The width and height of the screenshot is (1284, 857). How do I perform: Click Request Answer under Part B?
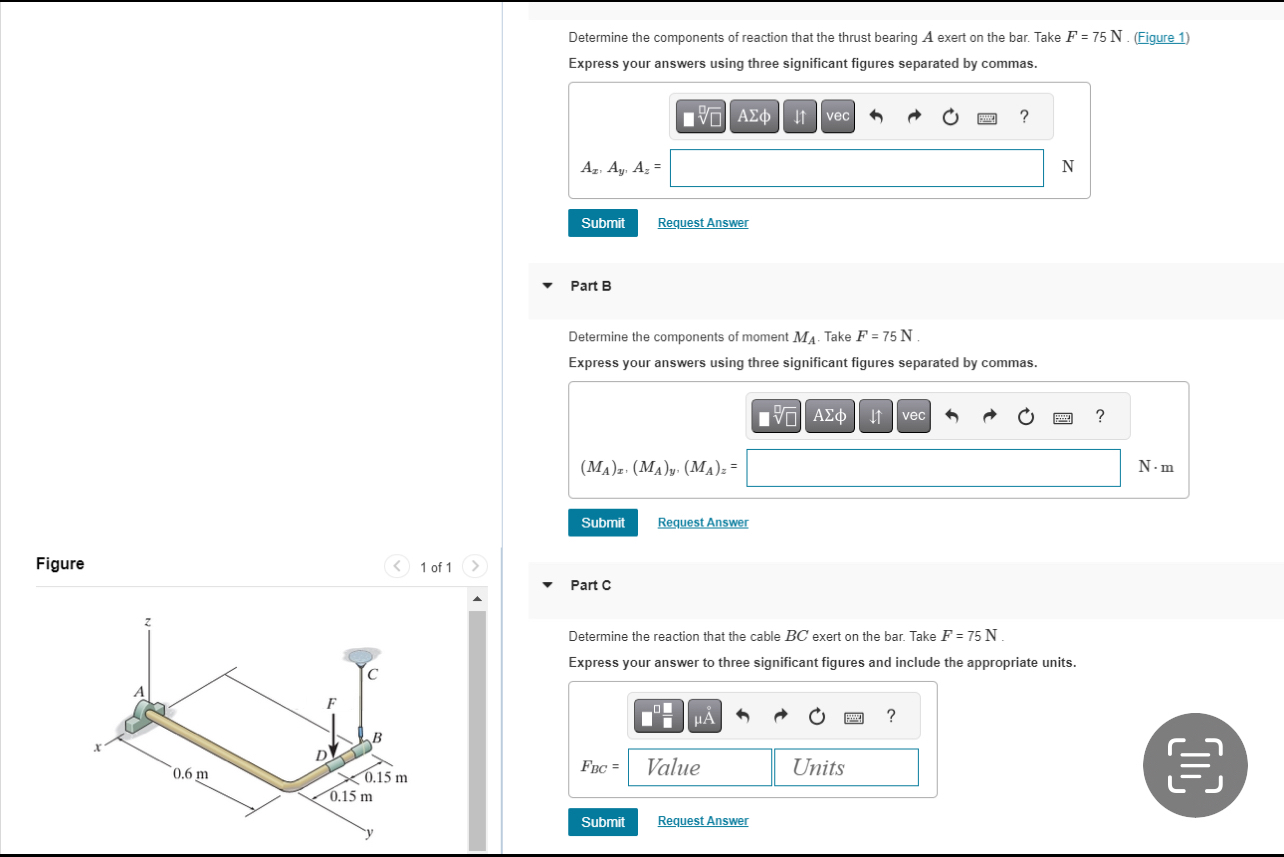point(702,522)
